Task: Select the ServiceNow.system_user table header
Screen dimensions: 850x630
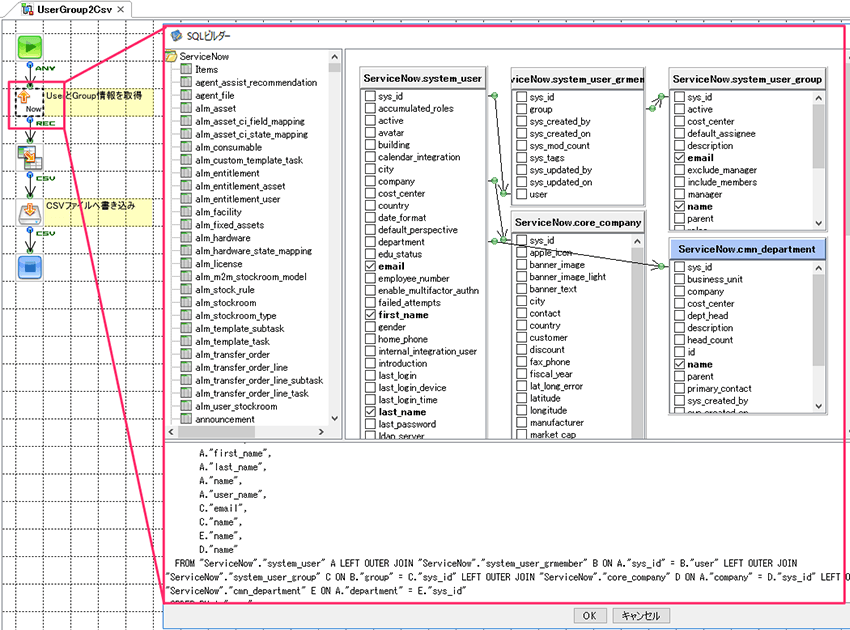Action: point(422,79)
